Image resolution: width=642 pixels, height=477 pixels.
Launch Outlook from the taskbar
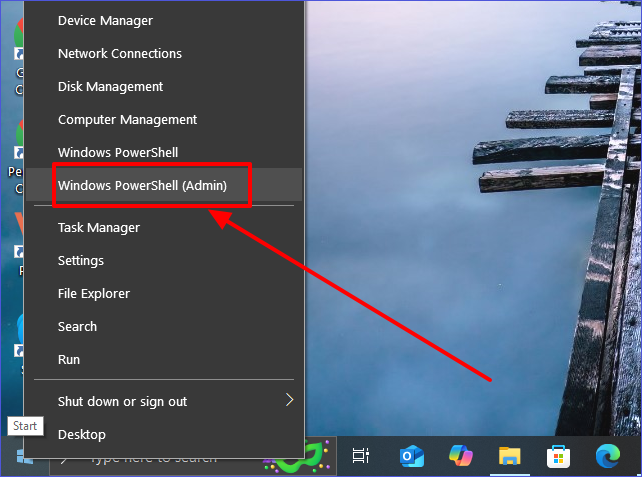coord(411,456)
